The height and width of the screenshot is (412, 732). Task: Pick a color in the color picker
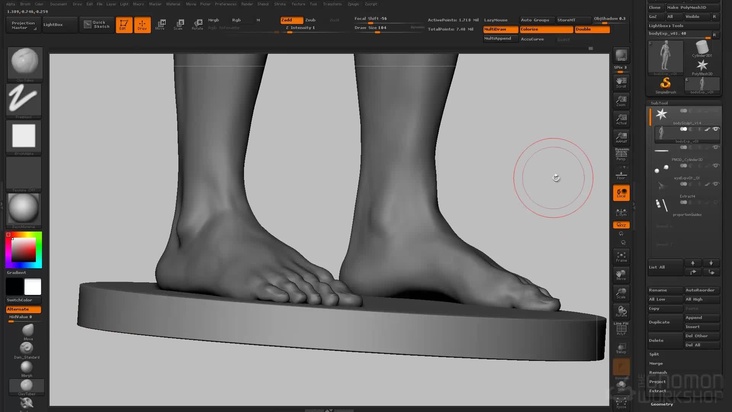coord(24,250)
